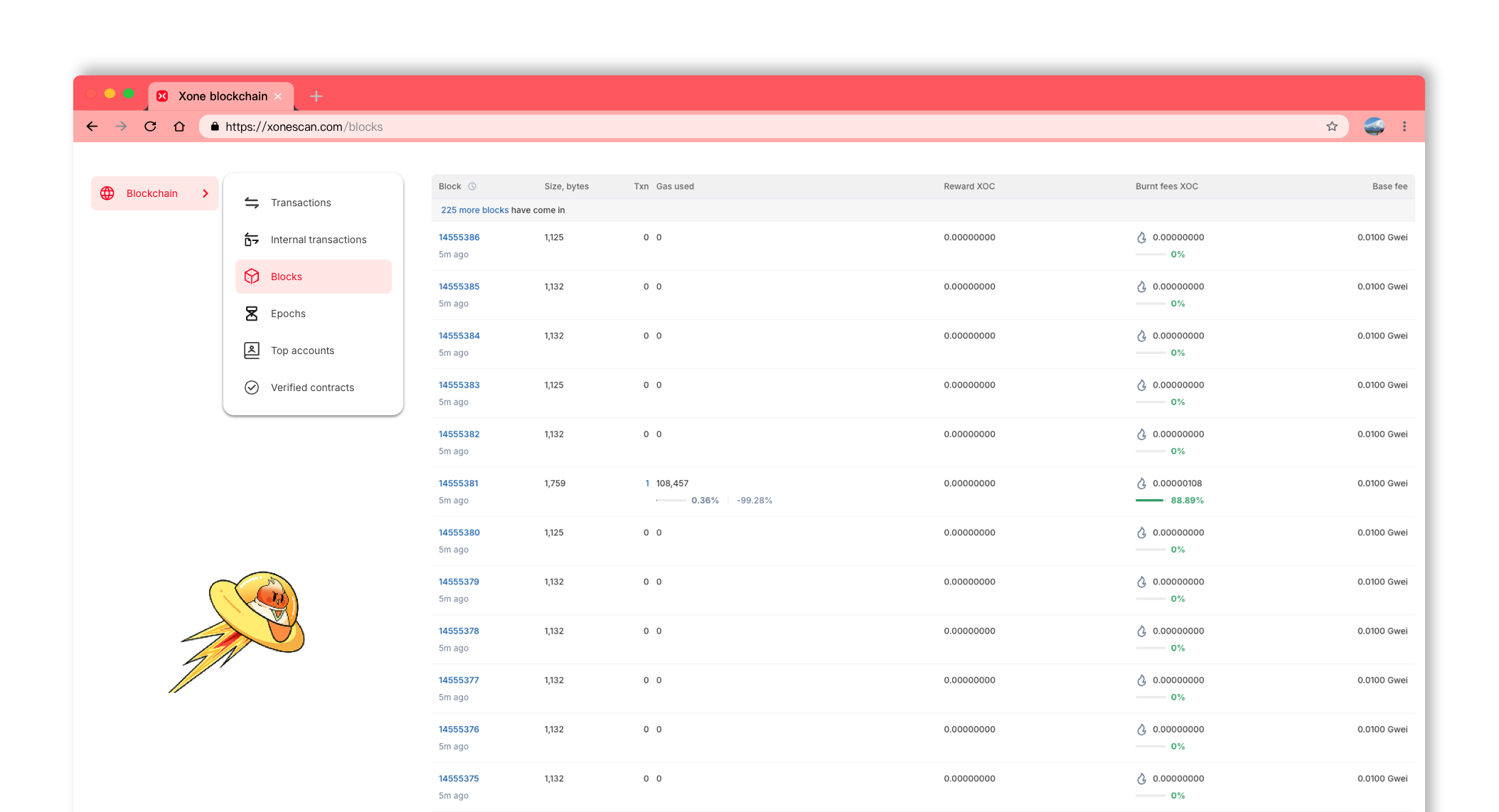Click the Verified contracts checkmark icon
The width and height of the screenshot is (1499, 812).
point(252,388)
